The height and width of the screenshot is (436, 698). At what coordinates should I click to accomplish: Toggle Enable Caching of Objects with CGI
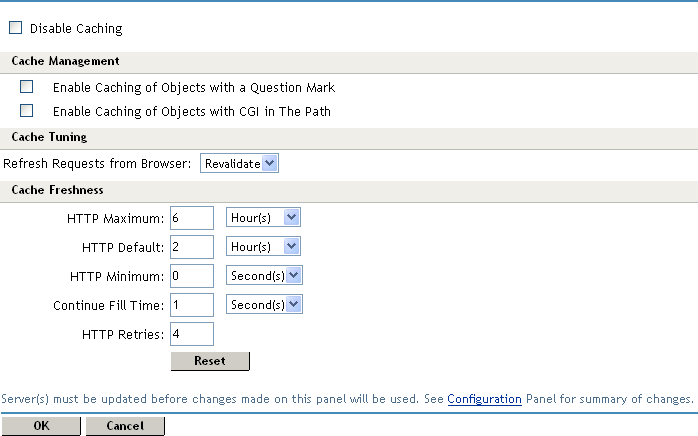point(27,111)
